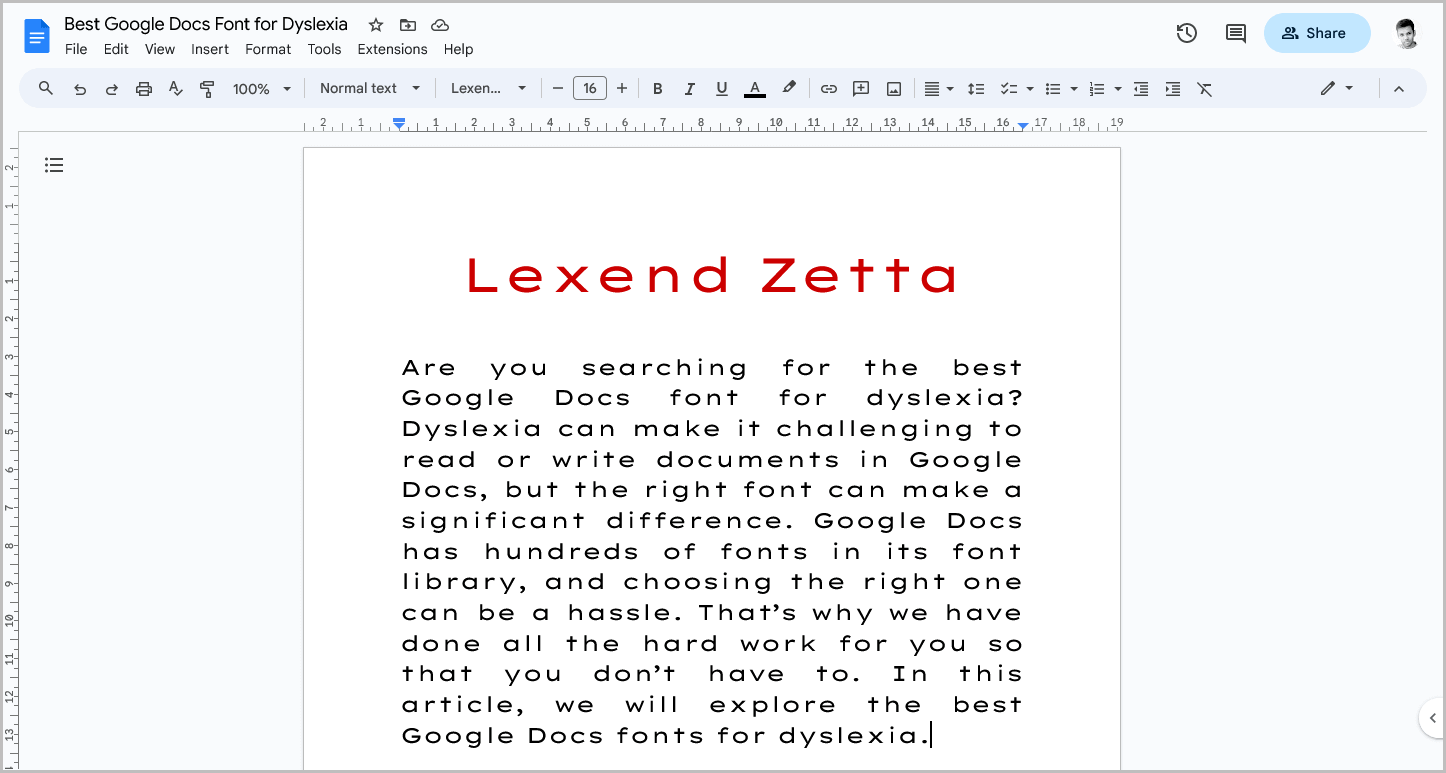
Task: Decrease font size with minus button
Action: click(x=558, y=89)
